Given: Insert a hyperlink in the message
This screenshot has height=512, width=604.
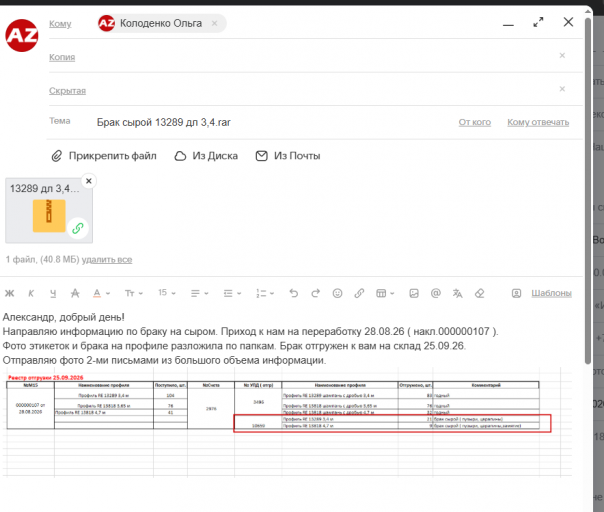Looking at the screenshot, I should click(359, 294).
